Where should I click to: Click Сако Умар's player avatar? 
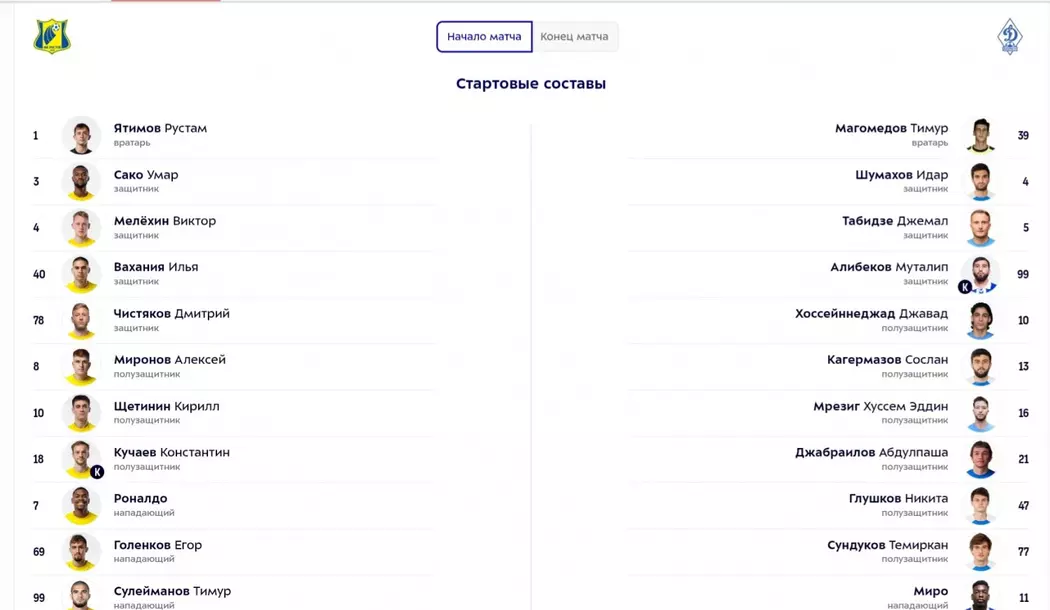(x=81, y=182)
